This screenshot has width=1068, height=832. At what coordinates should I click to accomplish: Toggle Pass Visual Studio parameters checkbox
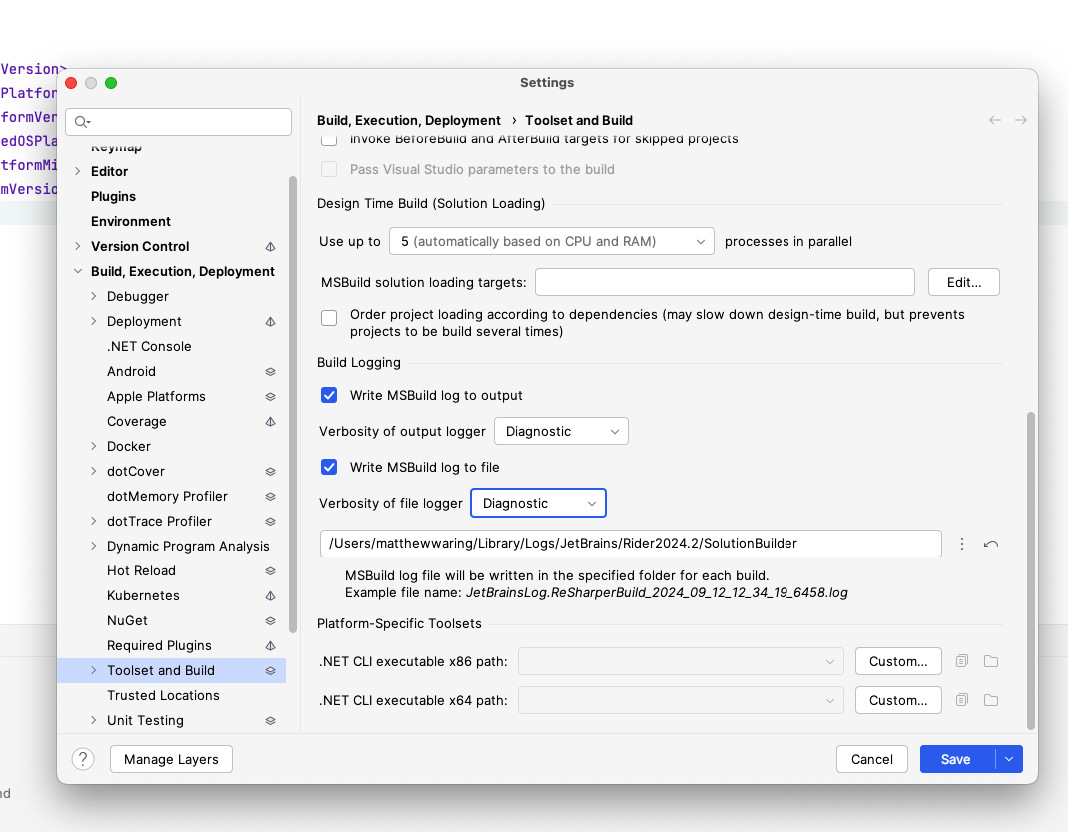pyautogui.click(x=329, y=169)
